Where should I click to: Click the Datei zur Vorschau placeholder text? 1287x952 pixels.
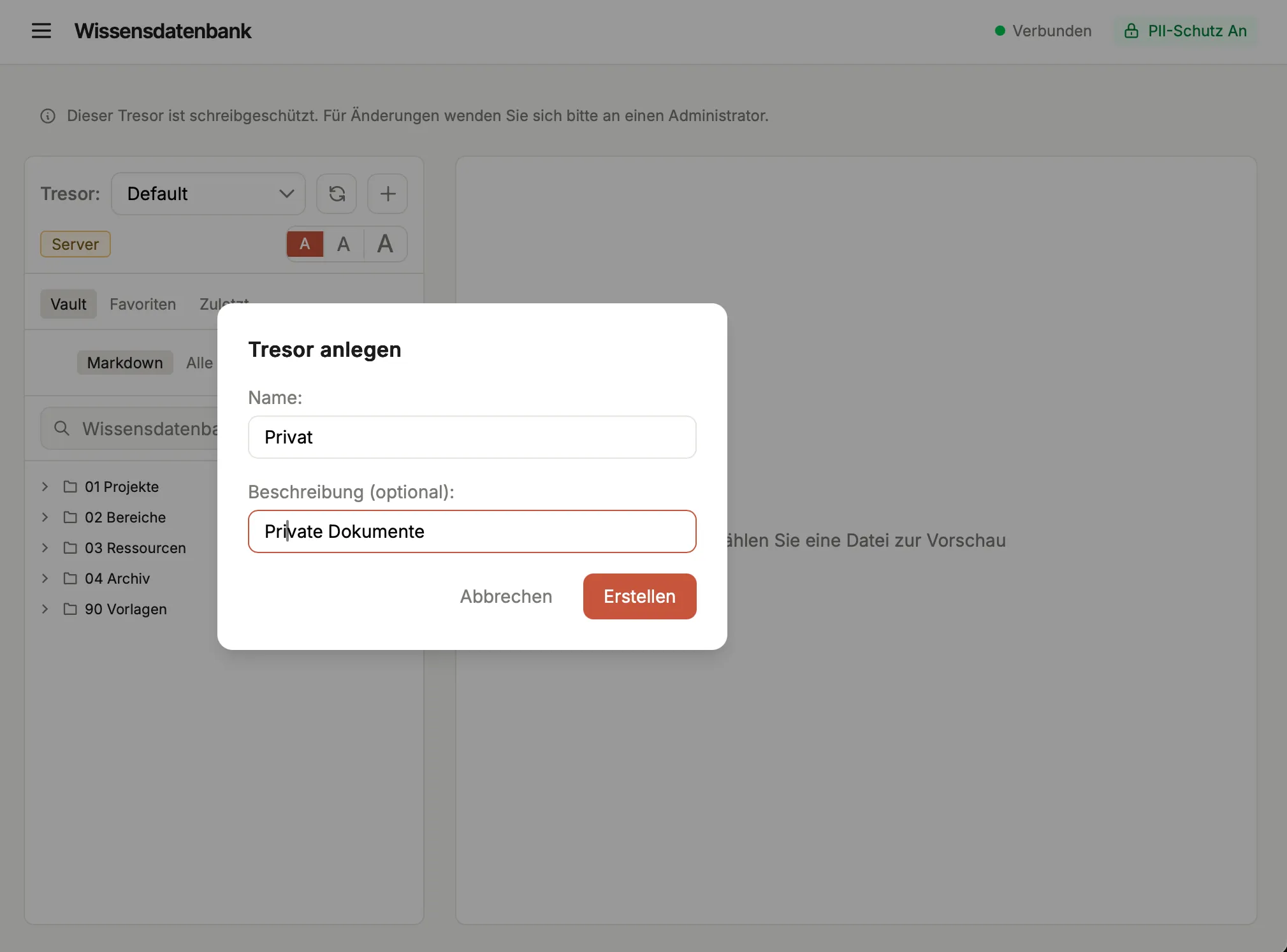[x=866, y=540]
